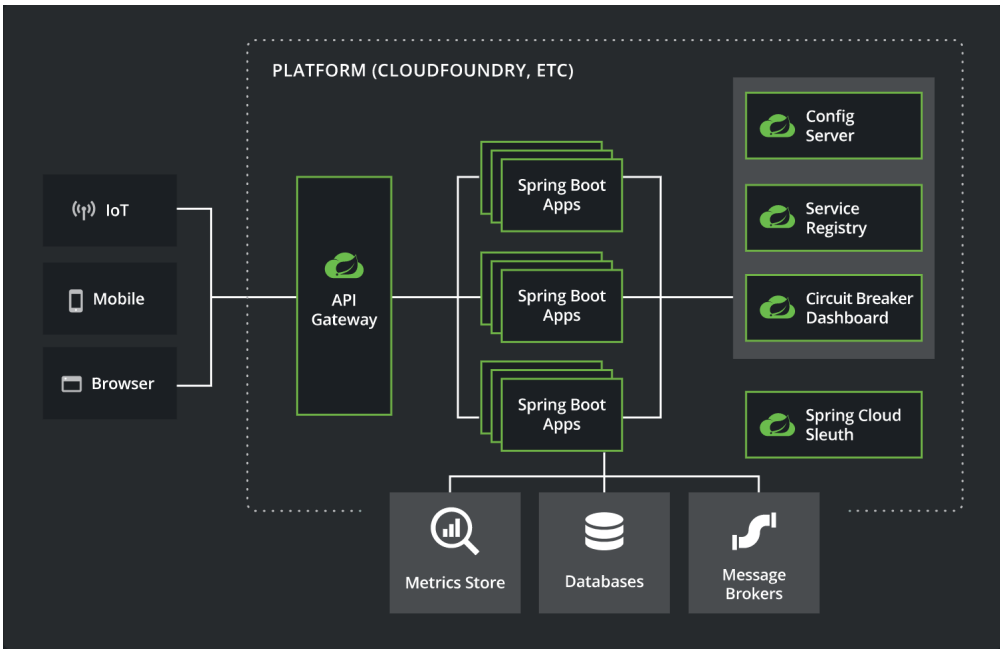Click the Browser window icon
This screenshot has width=1003, height=654.
point(71,384)
